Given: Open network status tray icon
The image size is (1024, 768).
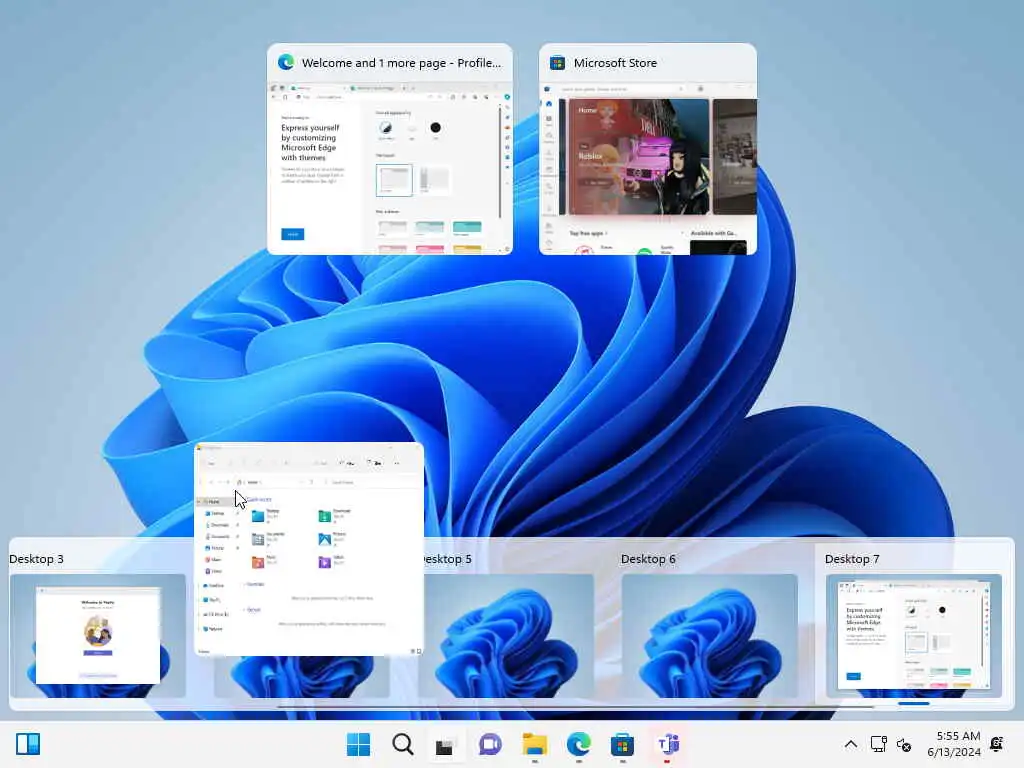Looking at the screenshot, I should click(x=878, y=744).
